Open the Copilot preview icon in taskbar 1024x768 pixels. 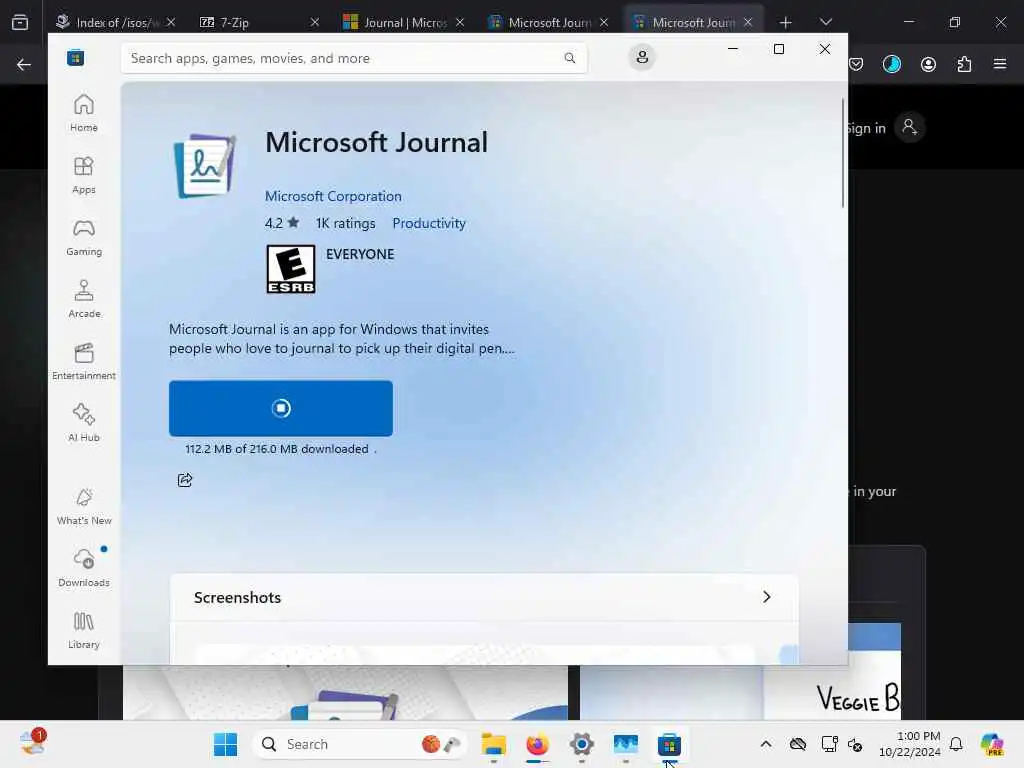coord(992,744)
